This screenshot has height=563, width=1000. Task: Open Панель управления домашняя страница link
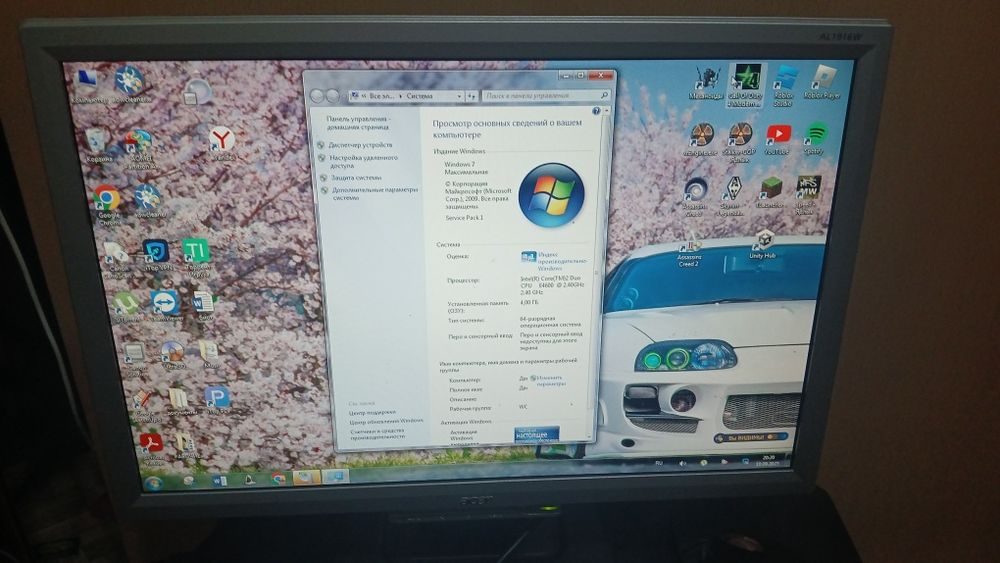point(357,123)
